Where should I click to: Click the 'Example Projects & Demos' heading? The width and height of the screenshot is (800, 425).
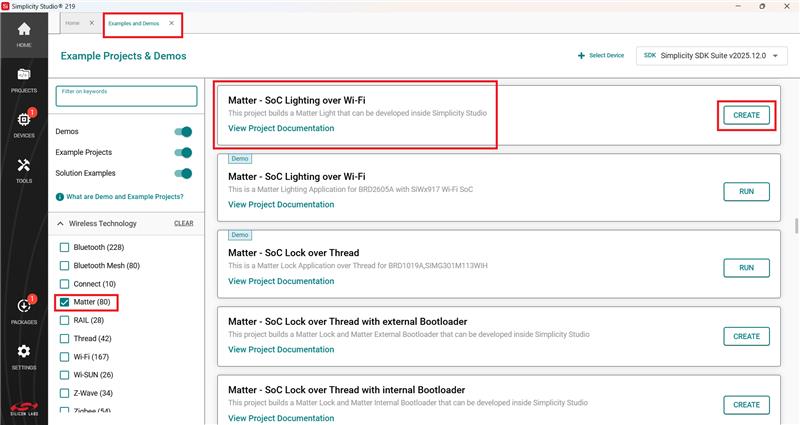click(123, 56)
